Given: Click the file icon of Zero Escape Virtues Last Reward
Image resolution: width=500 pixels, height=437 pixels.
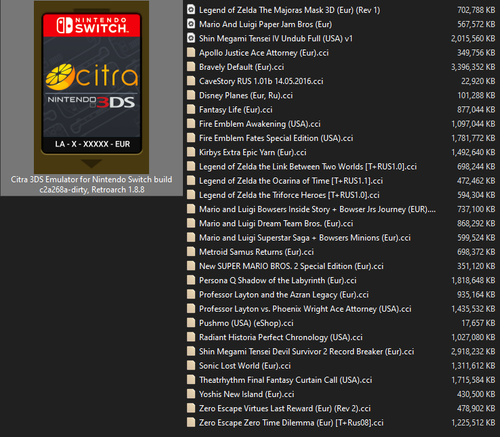Looking at the screenshot, I should (191, 408).
